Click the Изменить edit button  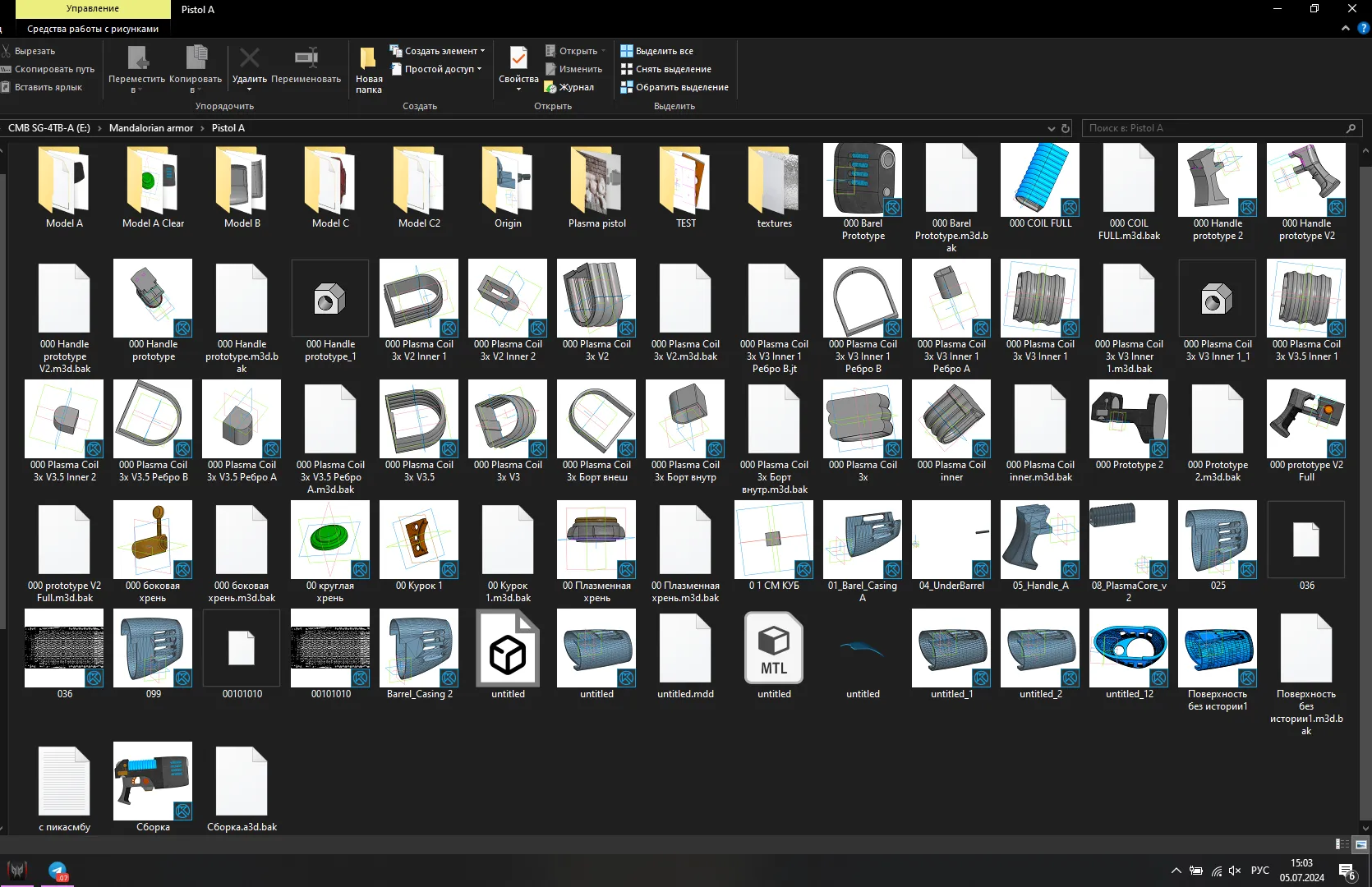pos(573,69)
